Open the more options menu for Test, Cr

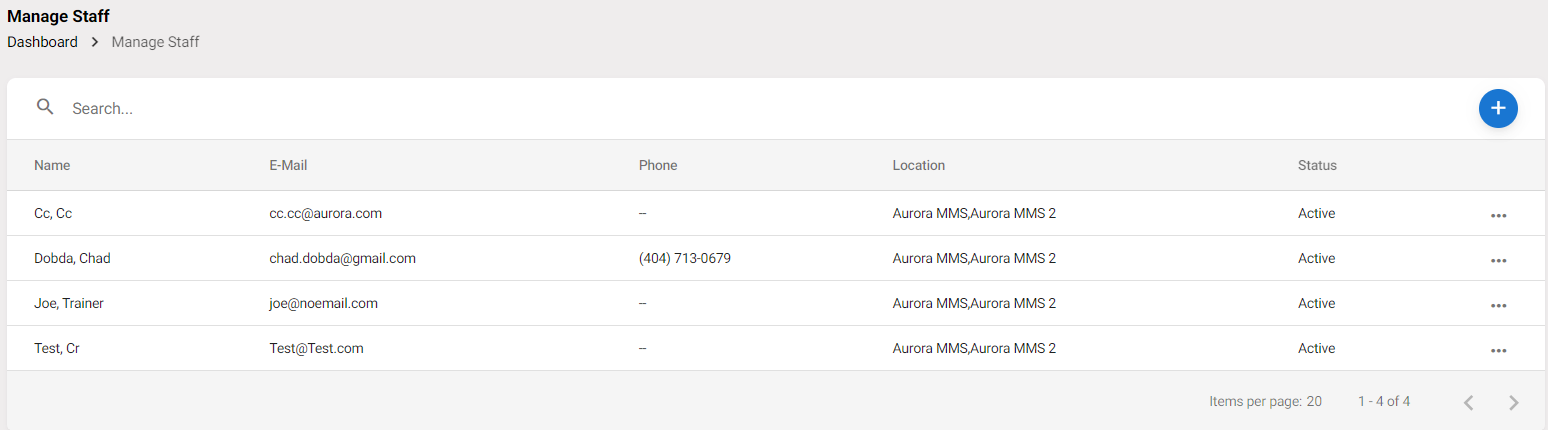[x=1498, y=350]
